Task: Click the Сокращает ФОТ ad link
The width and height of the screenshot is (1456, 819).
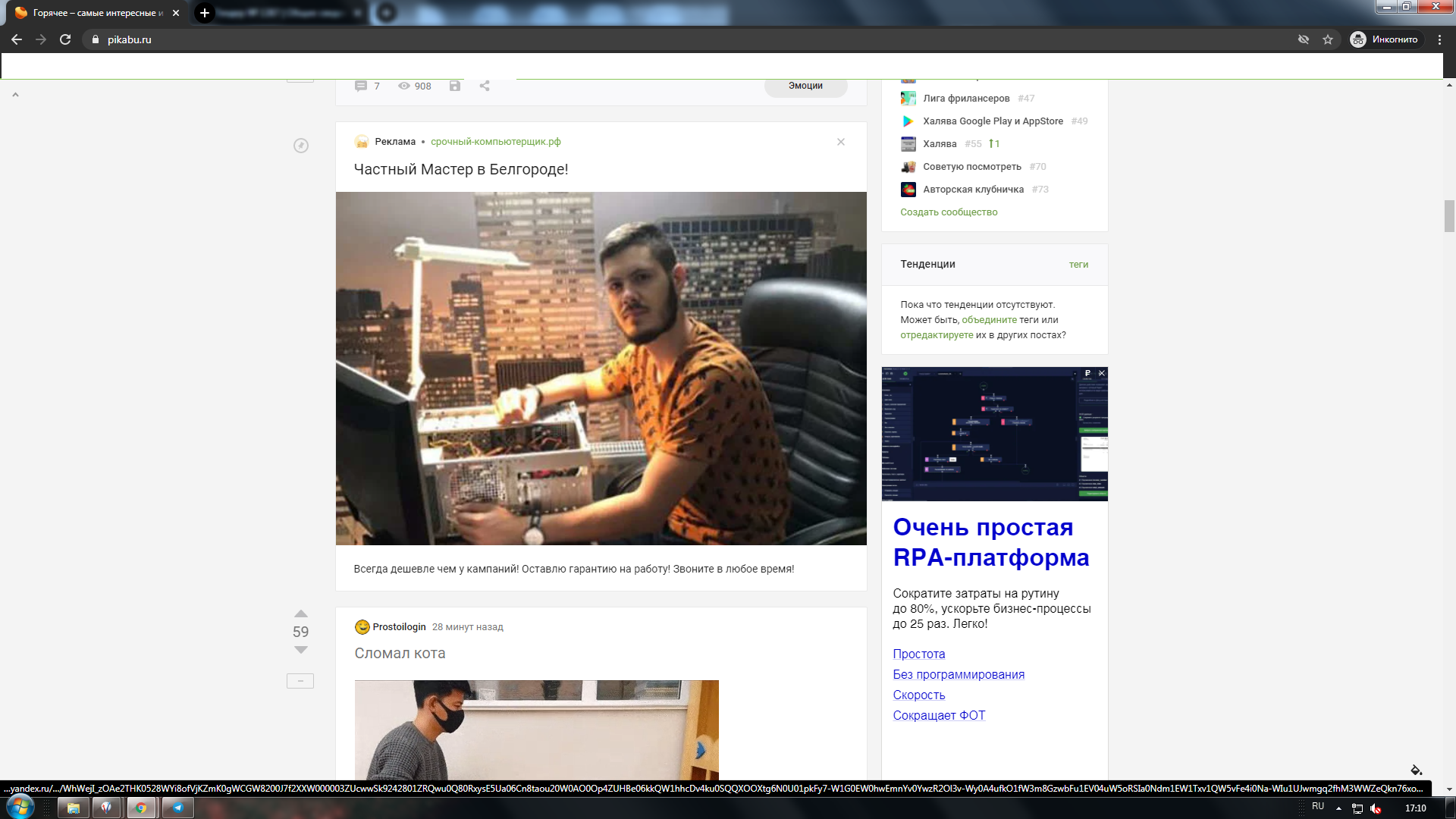Action: [x=939, y=716]
